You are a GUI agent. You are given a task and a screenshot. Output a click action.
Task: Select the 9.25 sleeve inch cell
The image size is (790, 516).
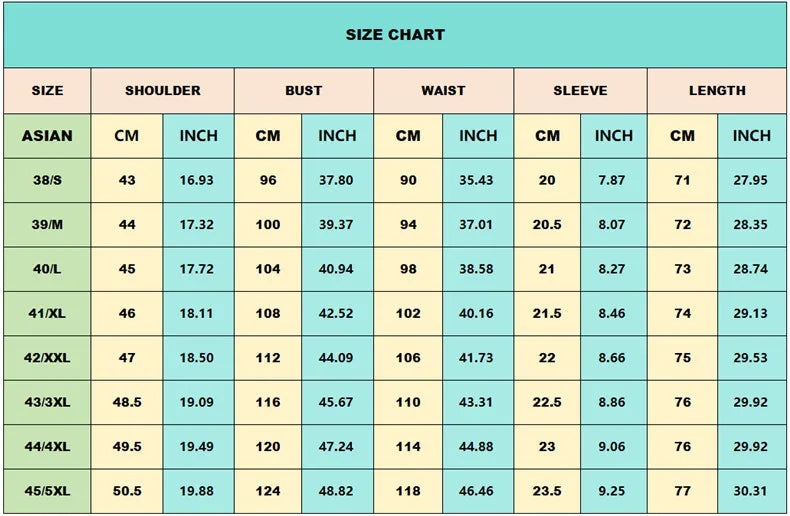(613, 492)
